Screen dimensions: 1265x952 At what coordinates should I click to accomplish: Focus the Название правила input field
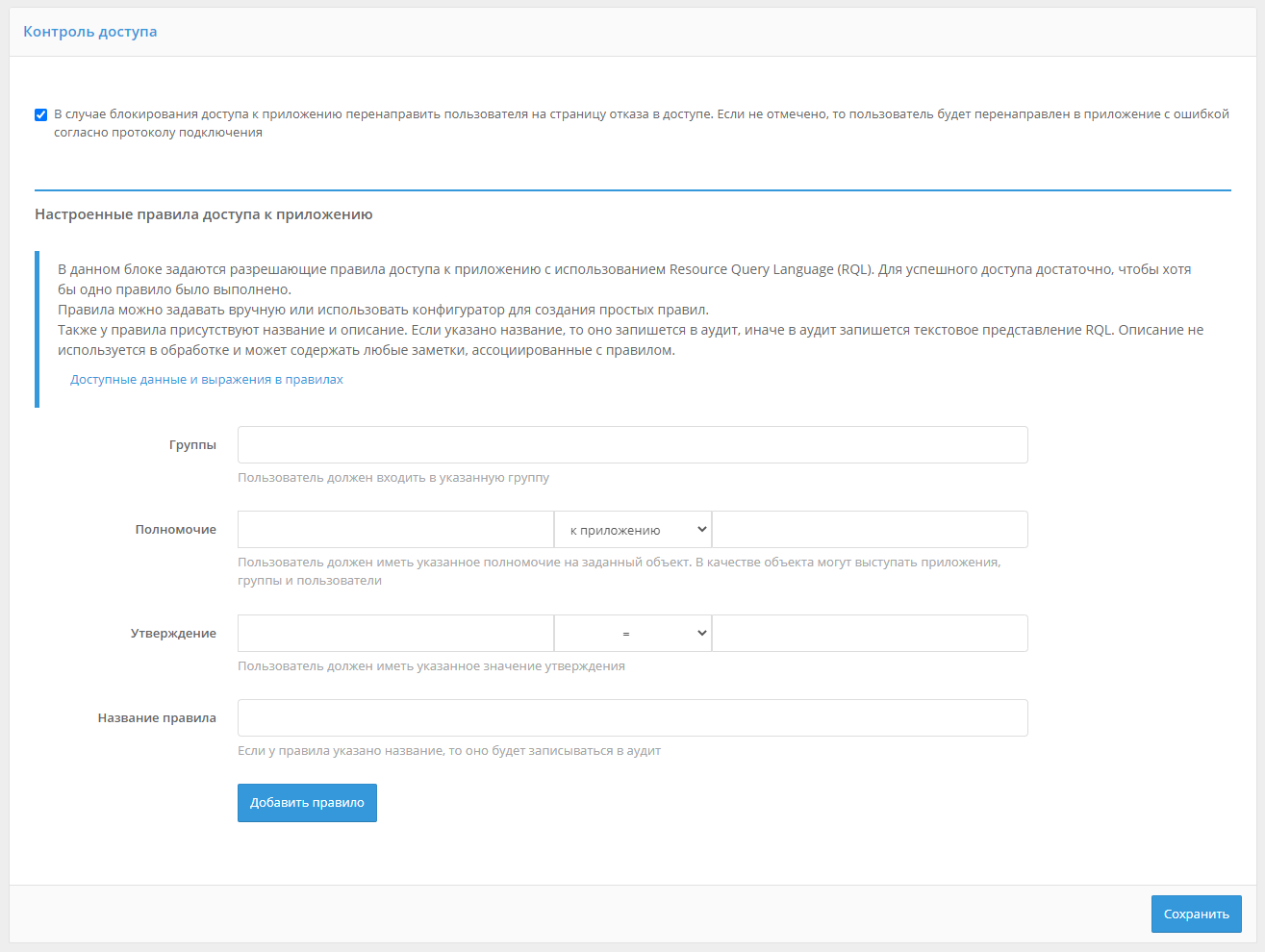pos(632,718)
